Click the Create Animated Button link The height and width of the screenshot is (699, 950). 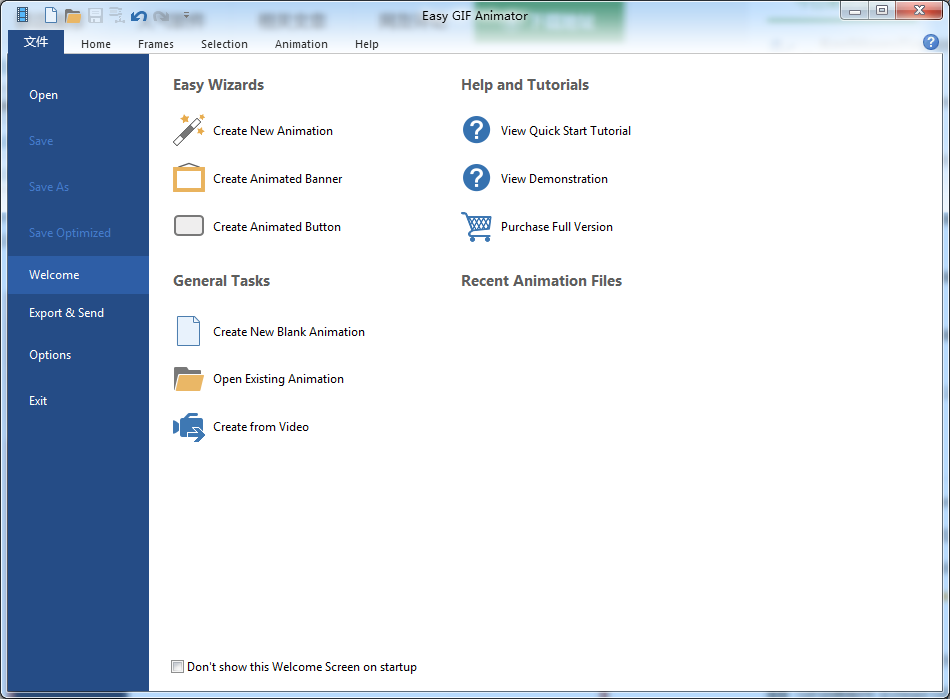[277, 227]
